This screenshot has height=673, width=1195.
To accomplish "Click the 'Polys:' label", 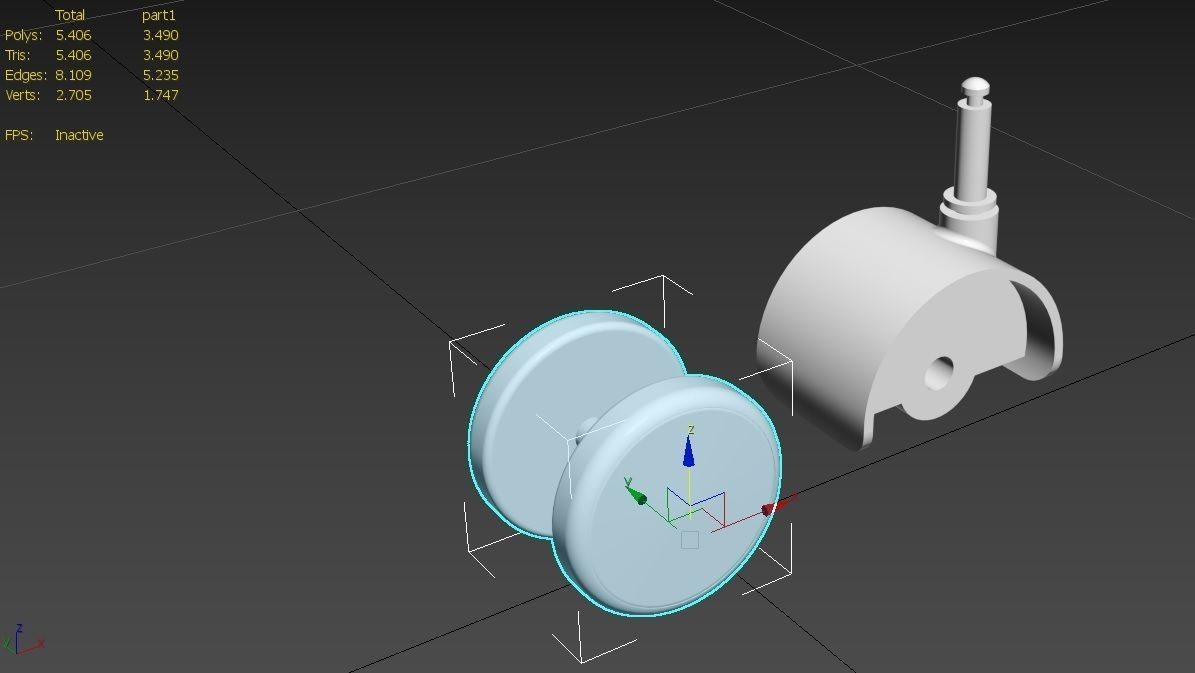I will point(24,35).
